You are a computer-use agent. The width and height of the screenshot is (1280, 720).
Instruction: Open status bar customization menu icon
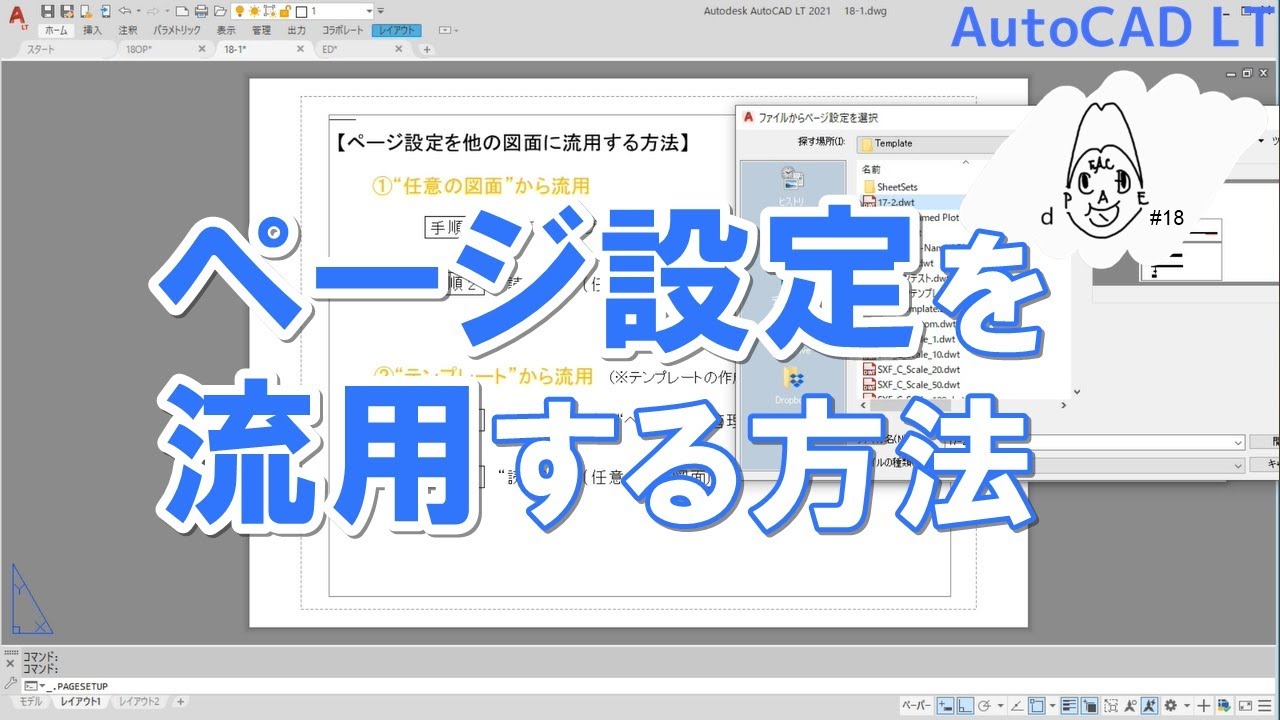point(1265,705)
